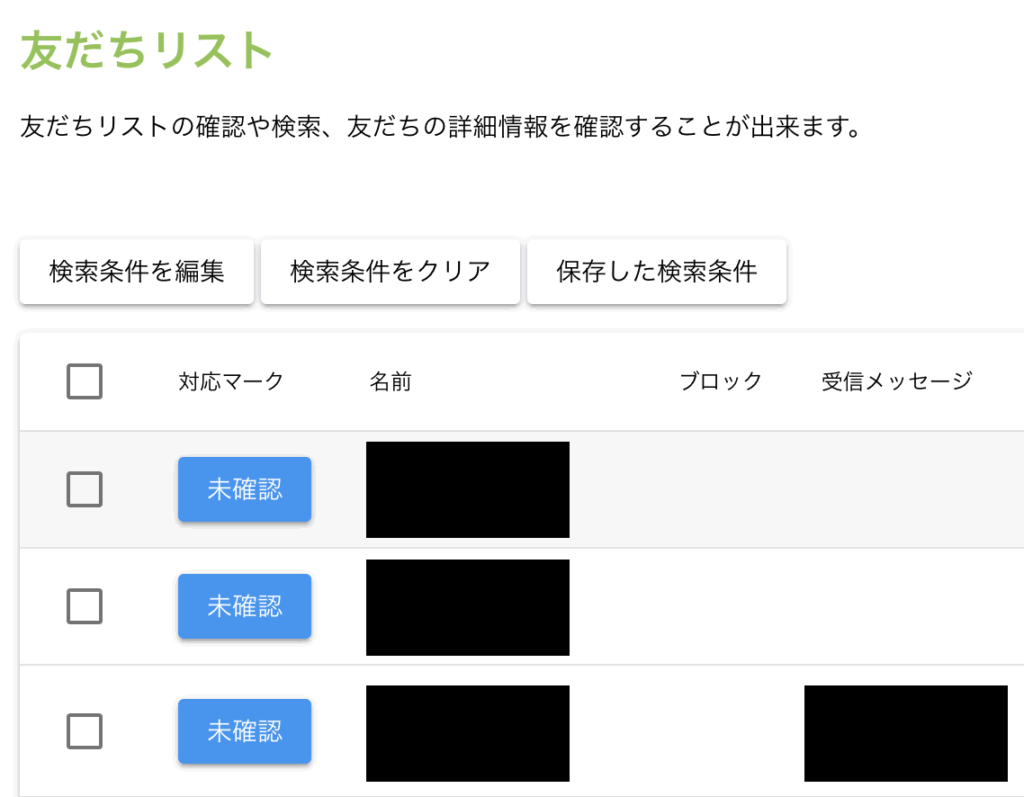Open the first friend's redacted name
The image size is (1024, 797).
coord(467,489)
